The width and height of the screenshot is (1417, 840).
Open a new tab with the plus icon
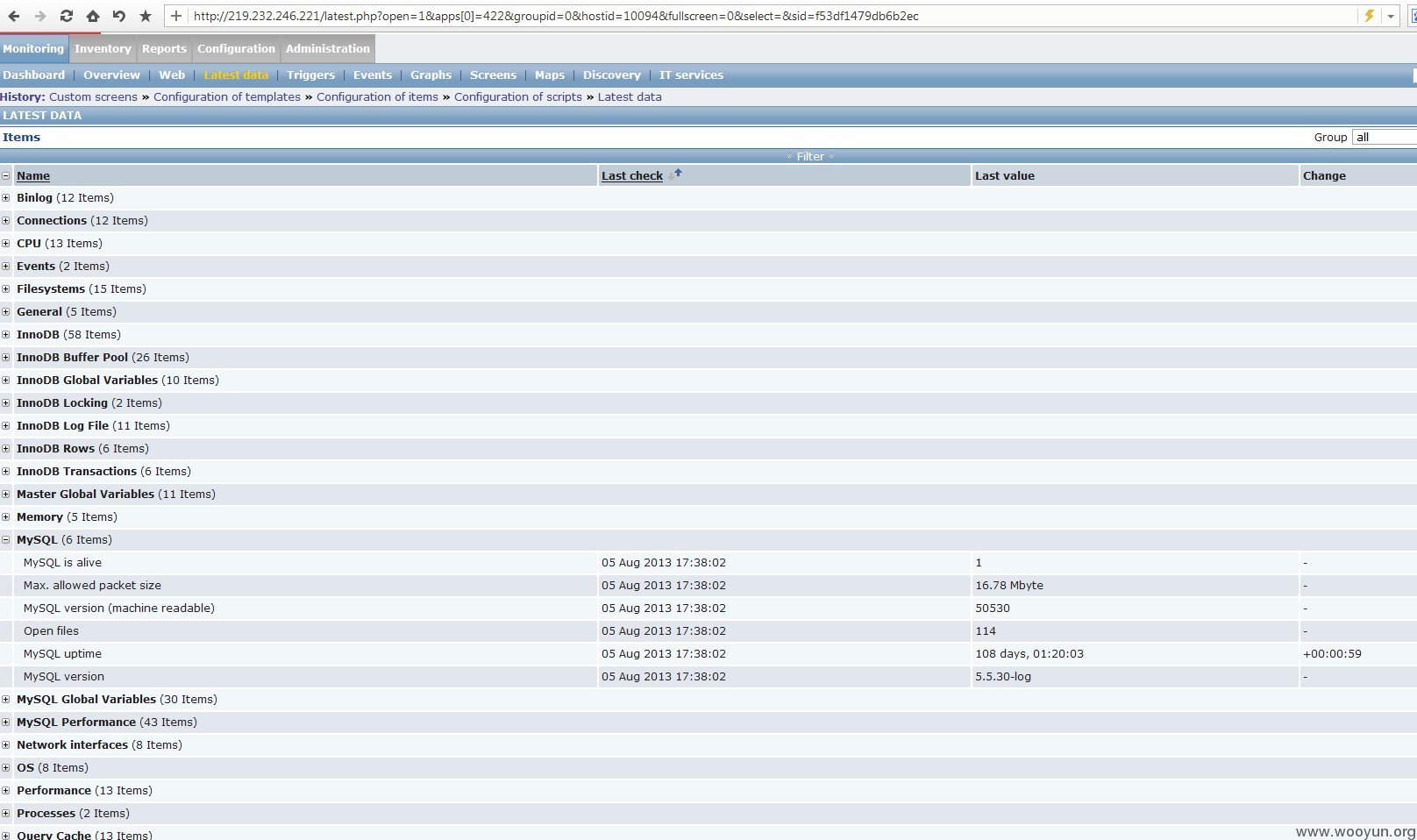176,16
